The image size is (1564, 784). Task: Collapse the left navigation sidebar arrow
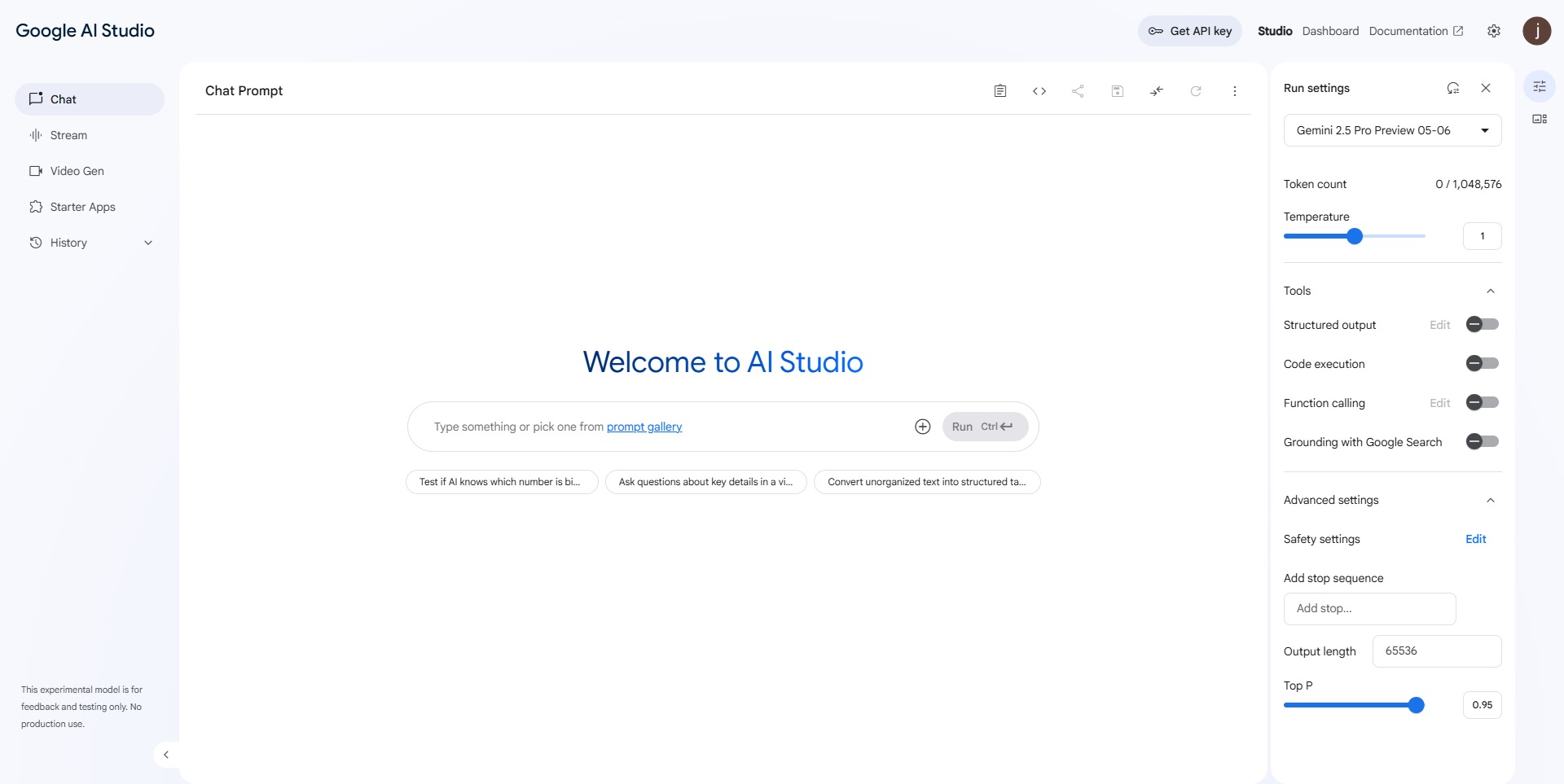(x=166, y=755)
